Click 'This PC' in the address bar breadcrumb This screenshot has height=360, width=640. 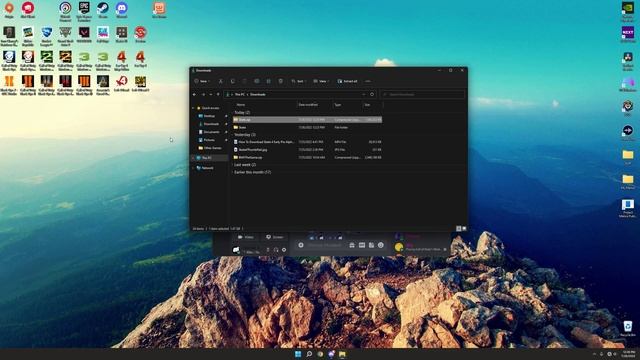(240, 94)
